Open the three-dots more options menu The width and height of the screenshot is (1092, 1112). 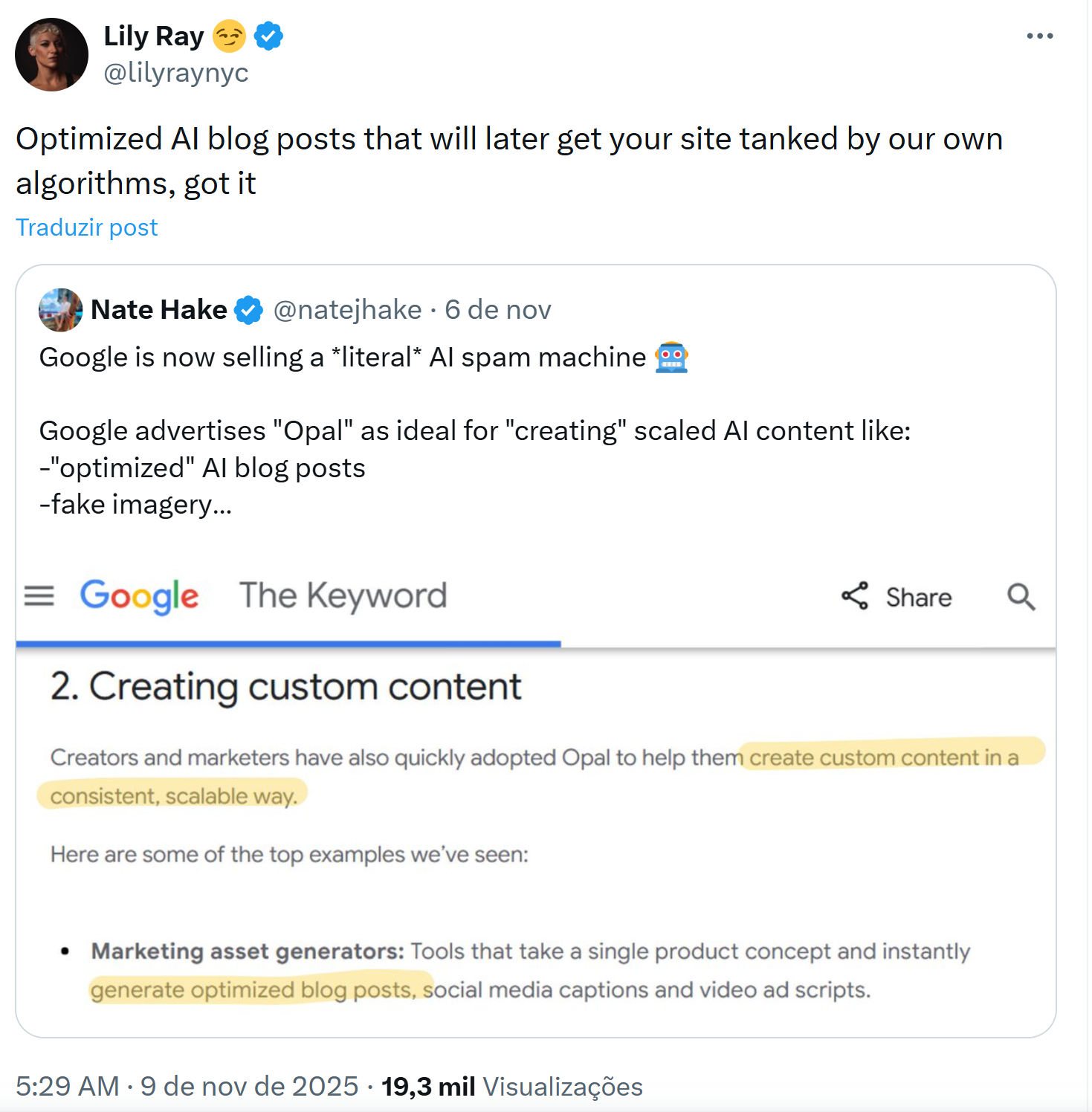click(1039, 36)
